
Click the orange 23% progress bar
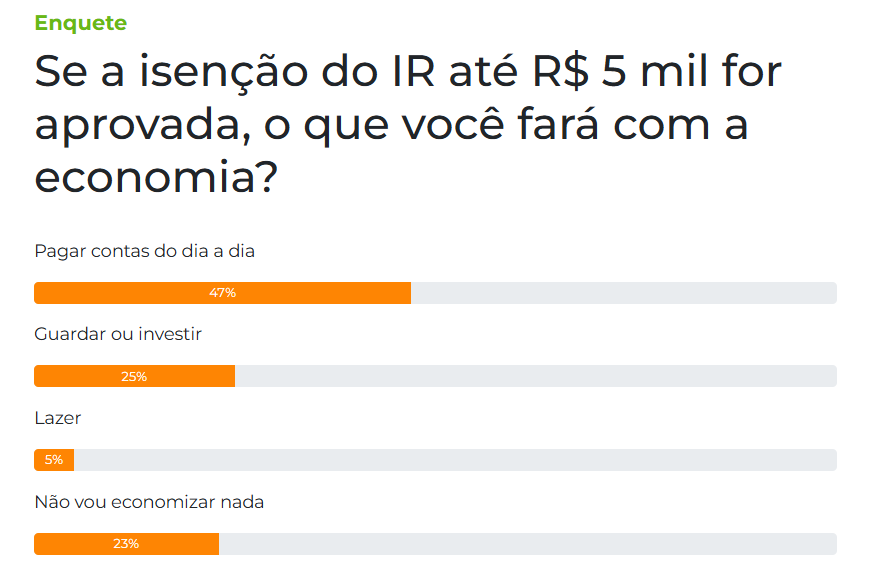coord(127,544)
